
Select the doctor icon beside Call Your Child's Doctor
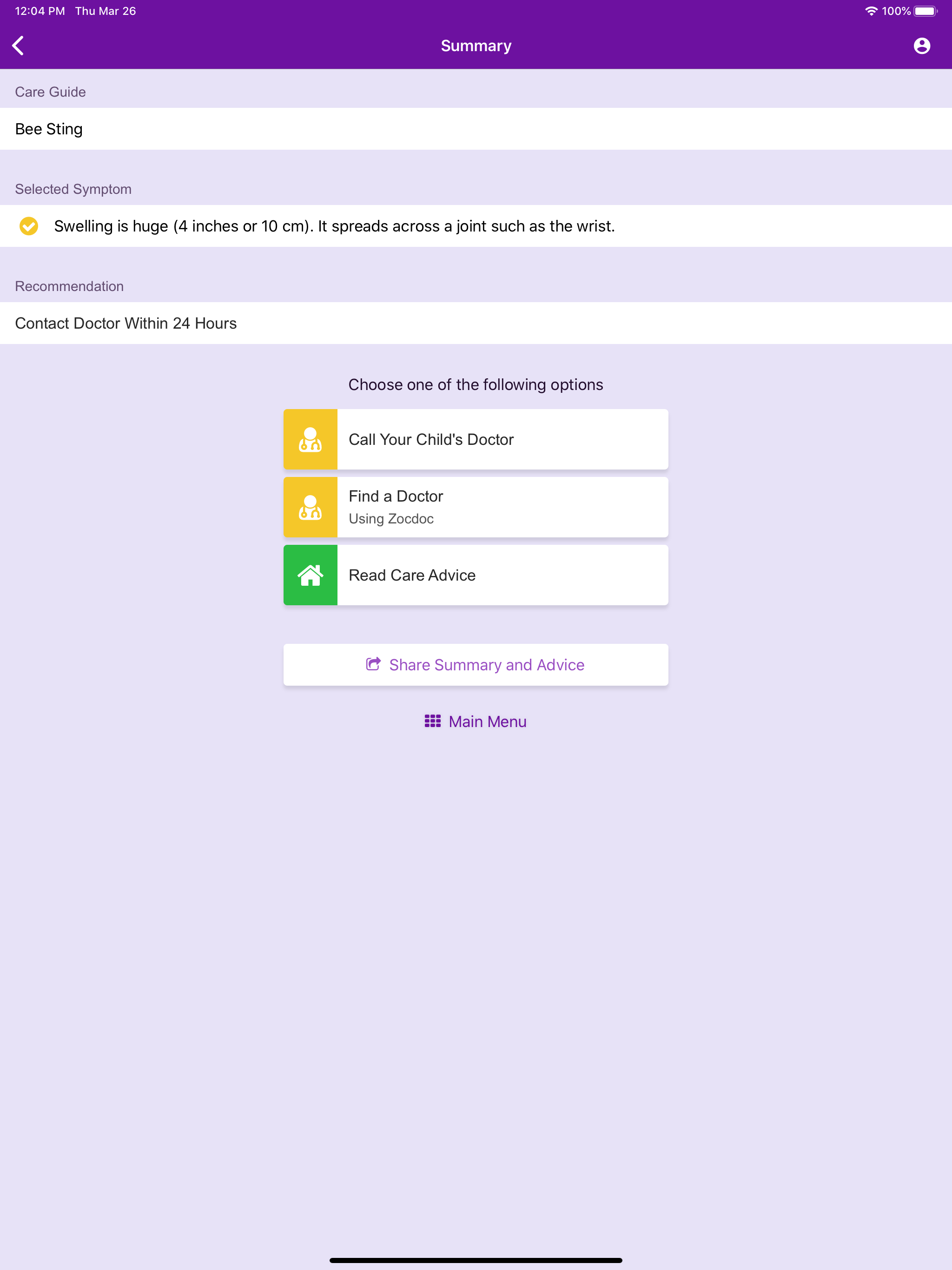[x=310, y=439]
